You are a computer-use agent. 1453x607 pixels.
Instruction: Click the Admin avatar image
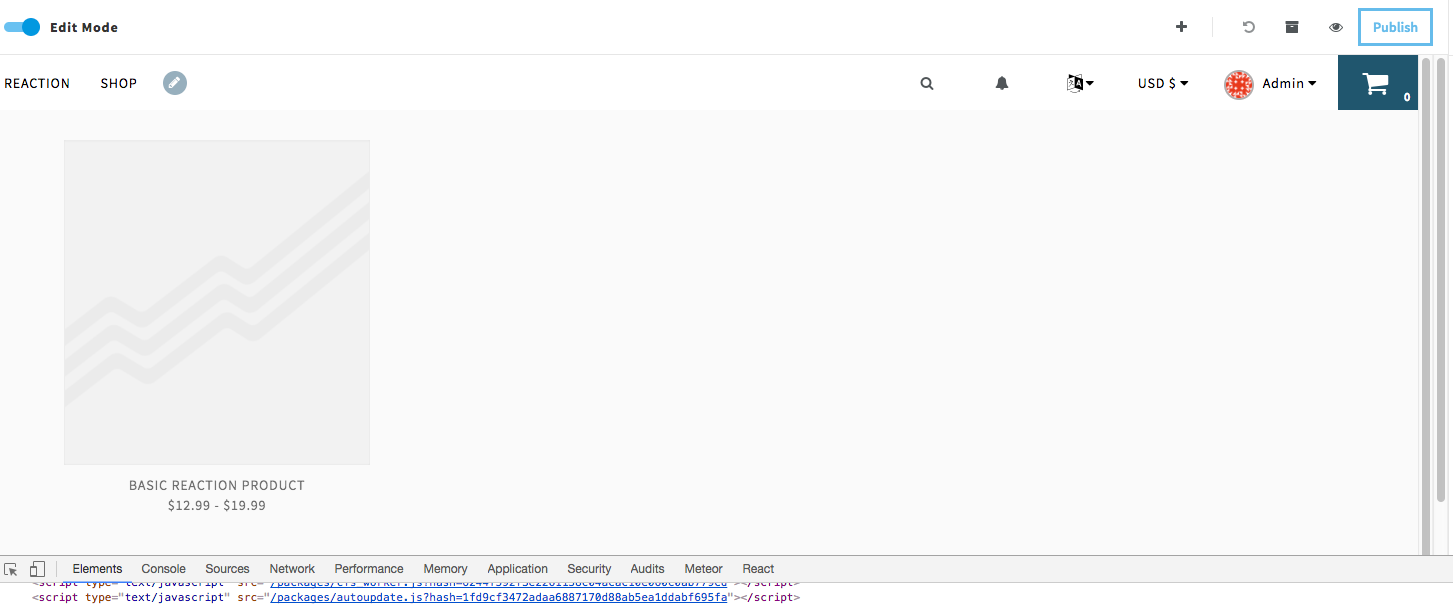point(1239,85)
